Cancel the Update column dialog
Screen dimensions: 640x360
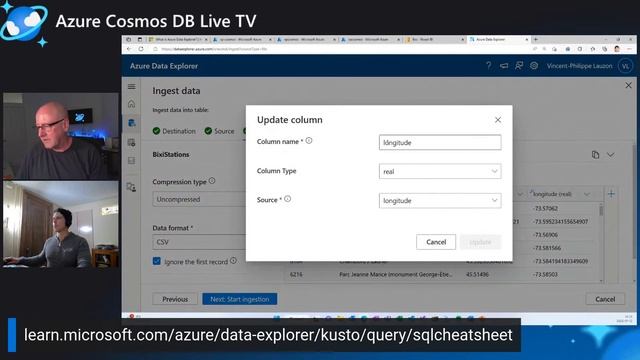point(436,242)
